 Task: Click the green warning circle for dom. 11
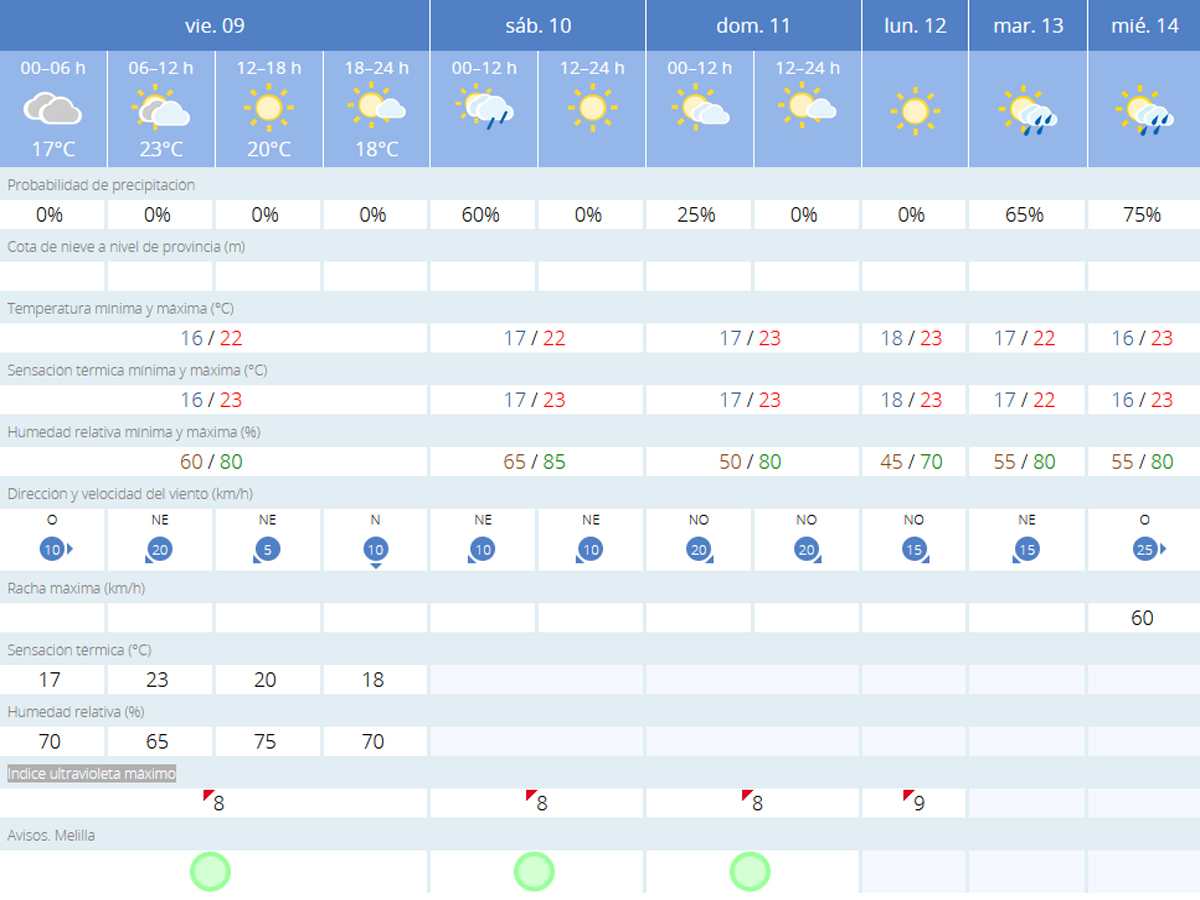pos(750,871)
